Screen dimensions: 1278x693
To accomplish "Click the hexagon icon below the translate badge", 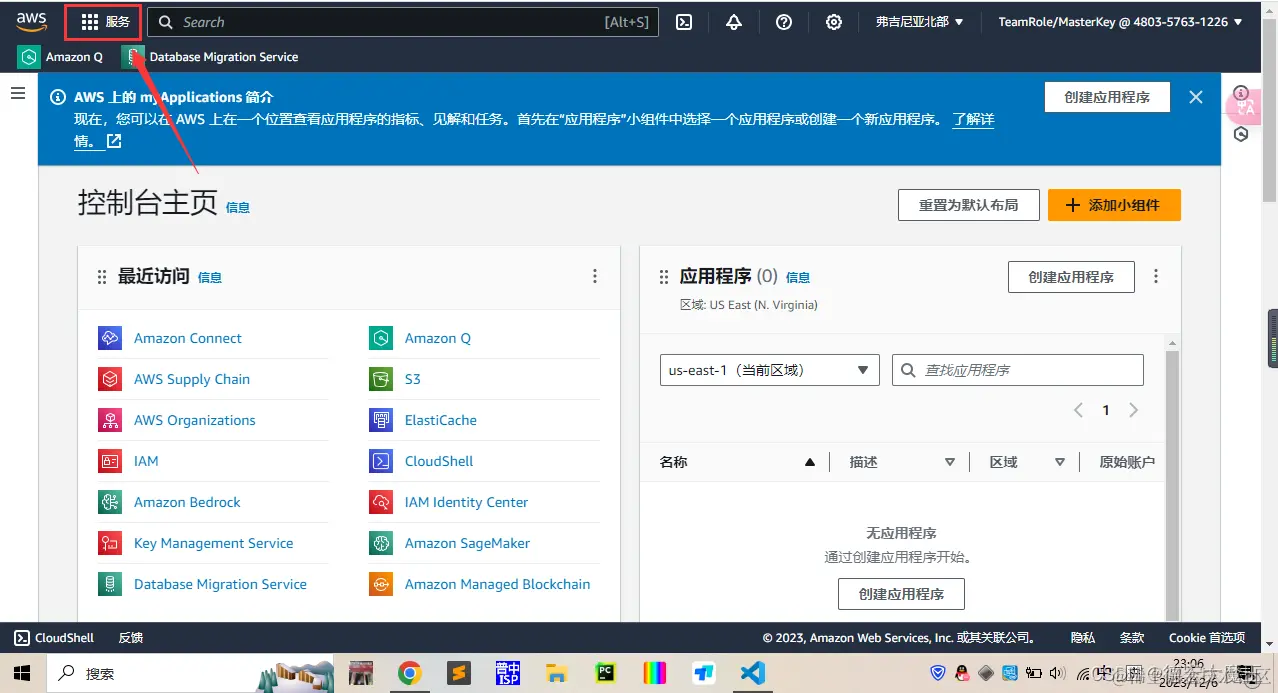I will pyautogui.click(x=1241, y=134).
